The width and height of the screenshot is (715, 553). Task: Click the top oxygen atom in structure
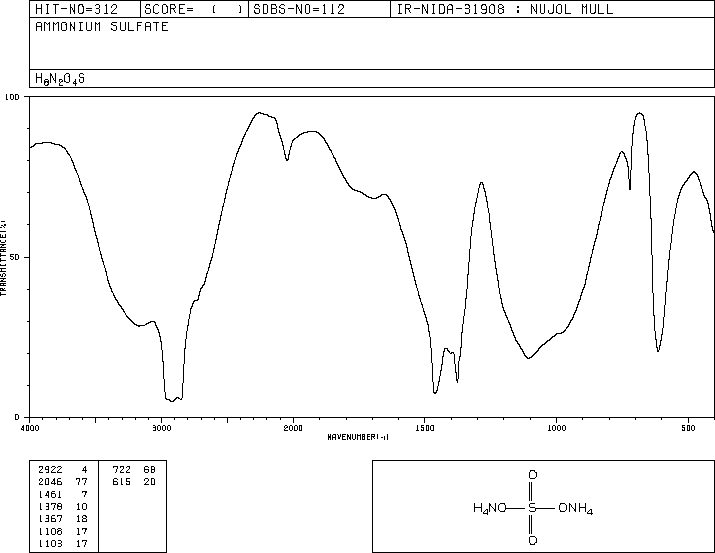(x=532, y=475)
